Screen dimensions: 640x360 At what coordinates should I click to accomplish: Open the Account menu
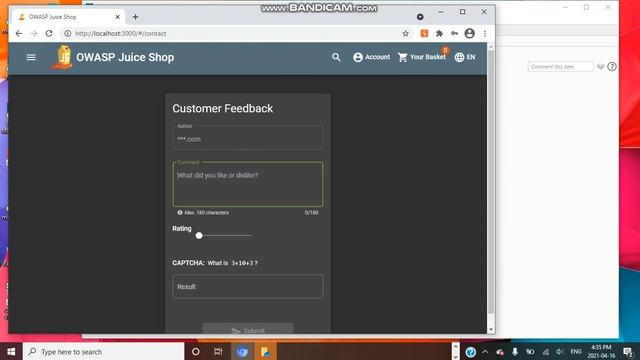point(371,57)
